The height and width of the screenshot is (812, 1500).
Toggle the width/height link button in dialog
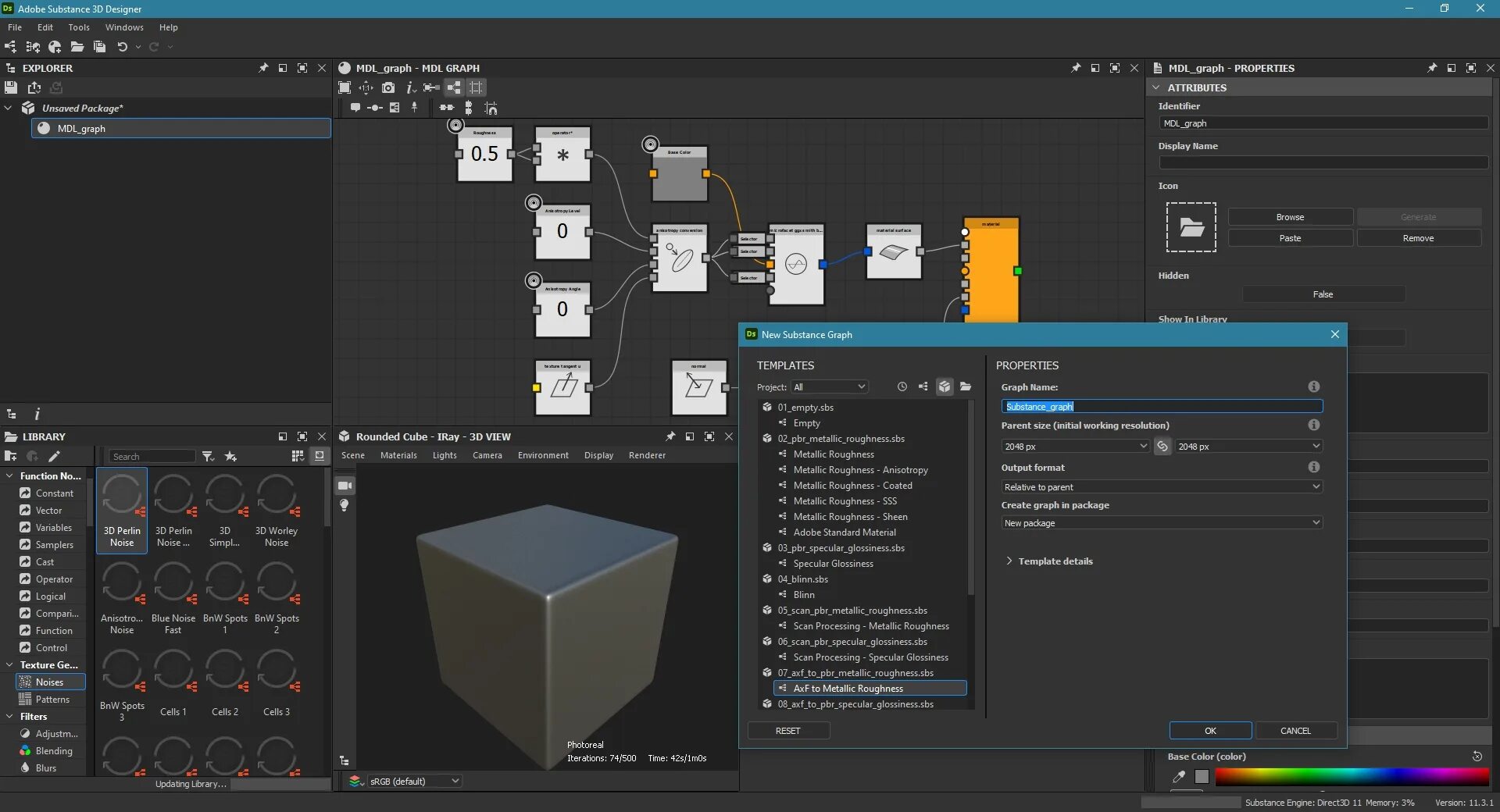[x=1162, y=447]
